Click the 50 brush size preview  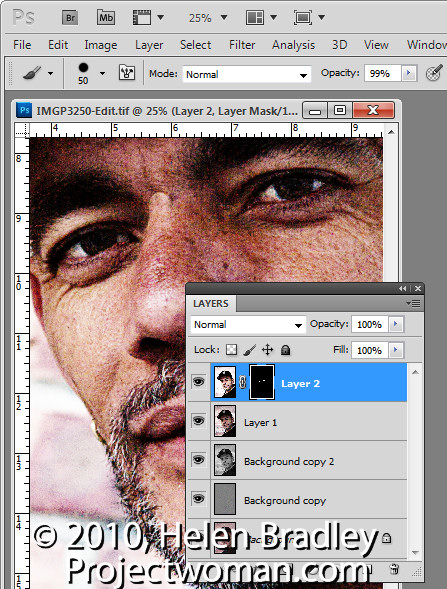click(x=83, y=73)
